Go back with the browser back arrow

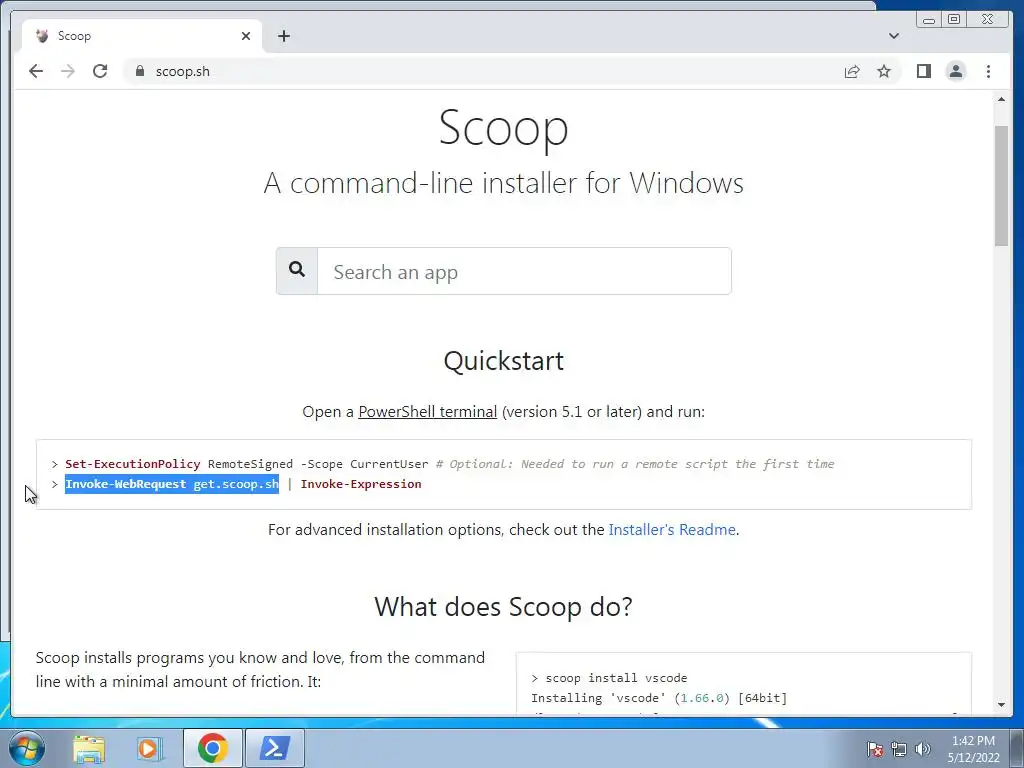[x=36, y=71]
